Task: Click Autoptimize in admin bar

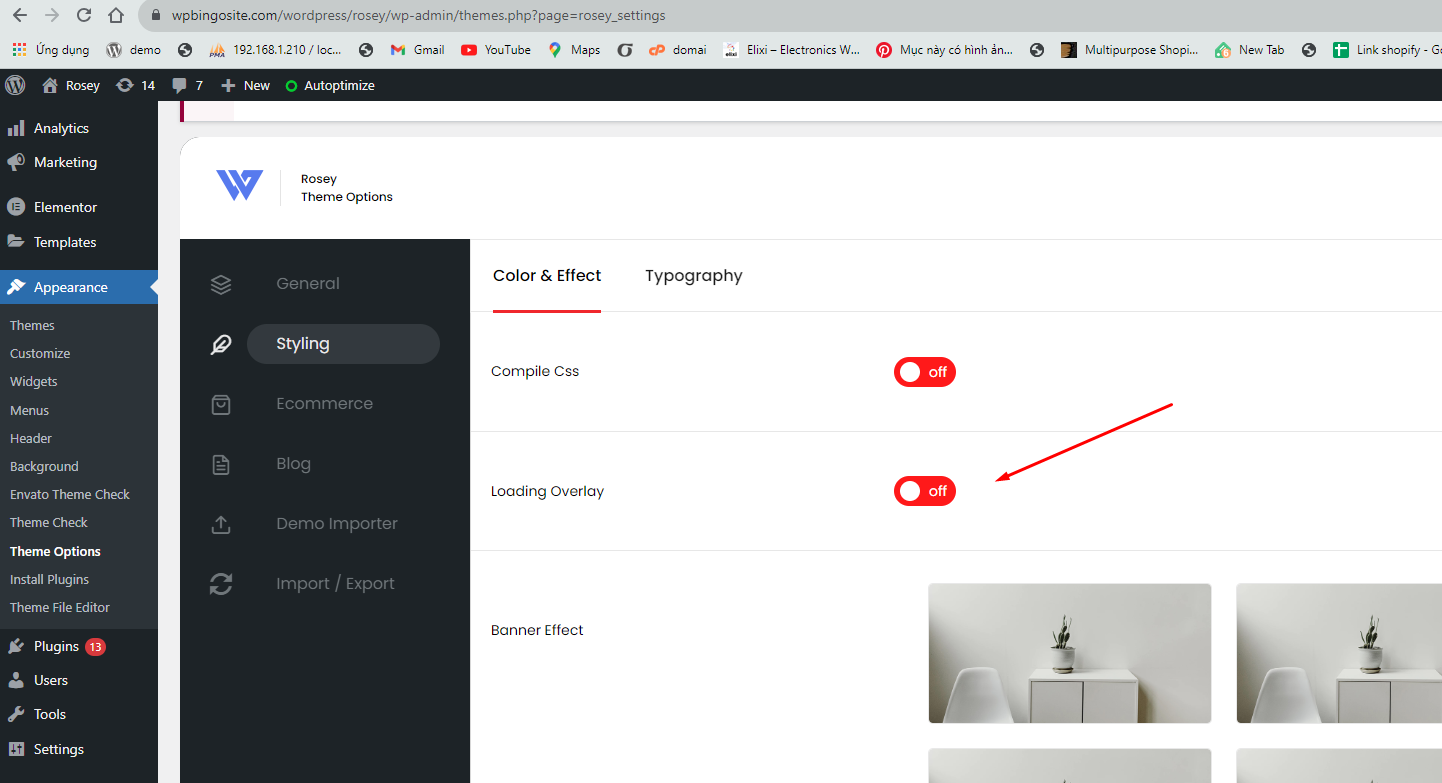Action: pos(330,85)
